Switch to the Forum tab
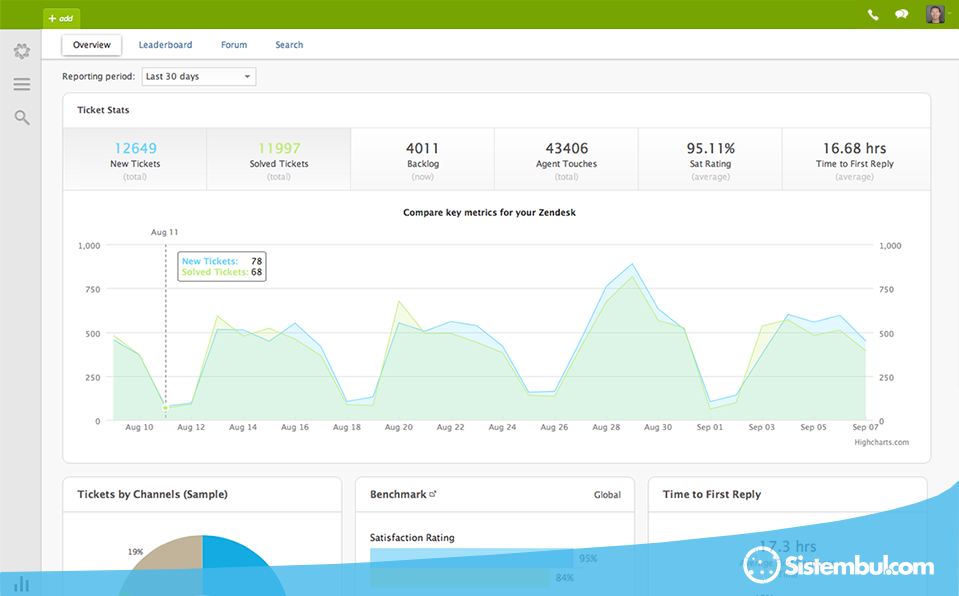Viewport: 959px width, 596px height. pos(234,45)
